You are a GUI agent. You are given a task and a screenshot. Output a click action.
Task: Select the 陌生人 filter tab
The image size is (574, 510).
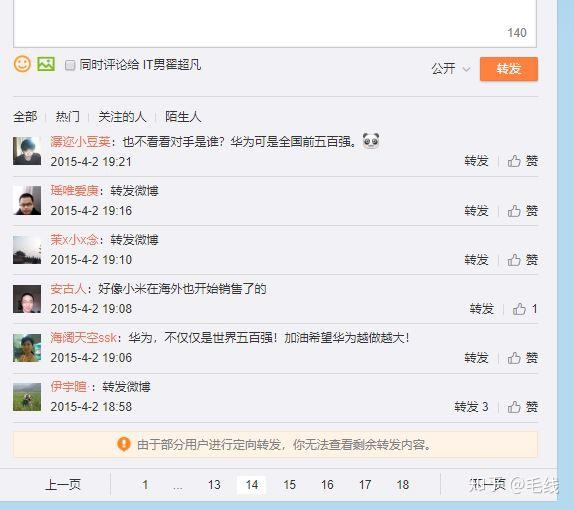(183, 116)
